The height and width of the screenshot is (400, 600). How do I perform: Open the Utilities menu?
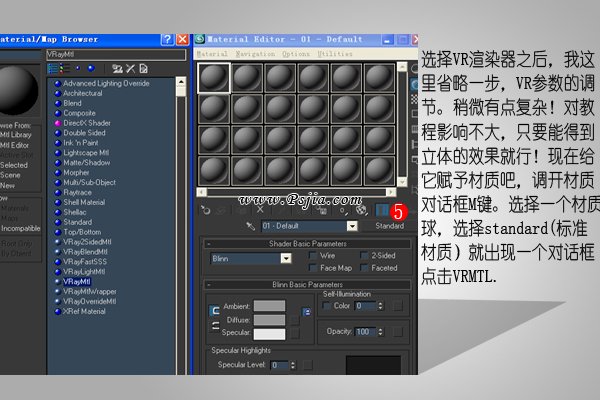pyautogui.click(x=335, y=53)
